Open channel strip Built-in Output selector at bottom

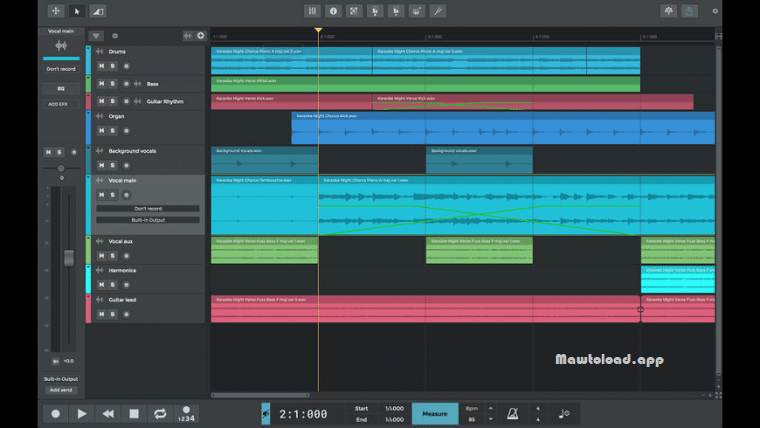point(61,379)
